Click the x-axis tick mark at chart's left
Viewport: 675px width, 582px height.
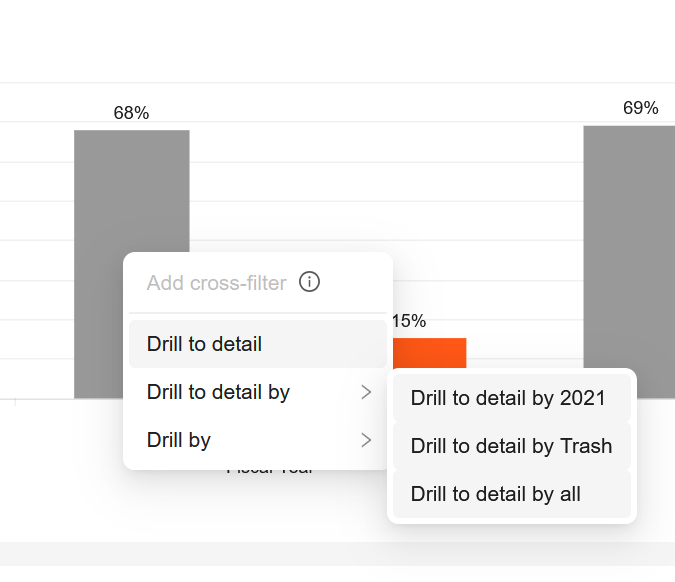pyautogui.click(x=14, y=402)
